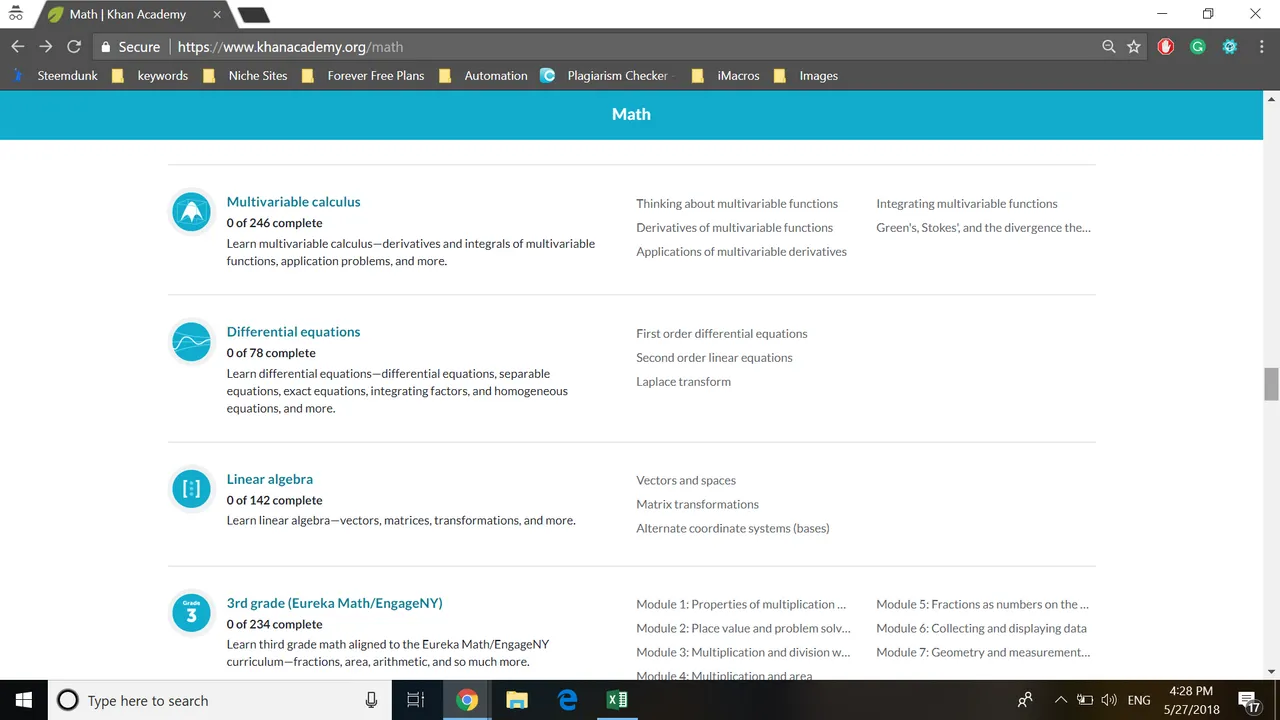The image size is (1280, 720).
Task: Click the microphone icon in search box
Action: (x=371, y=700)
